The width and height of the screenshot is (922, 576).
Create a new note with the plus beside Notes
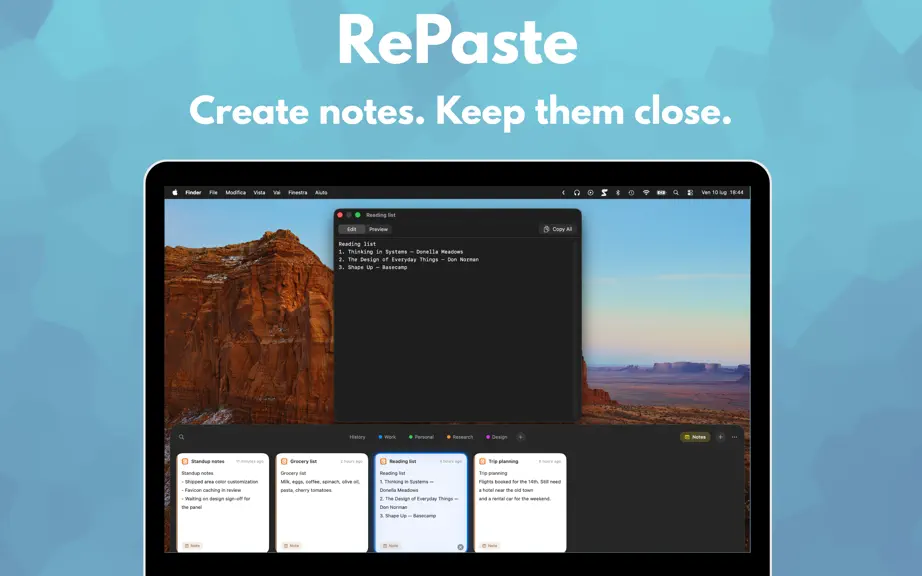point(720,437)
